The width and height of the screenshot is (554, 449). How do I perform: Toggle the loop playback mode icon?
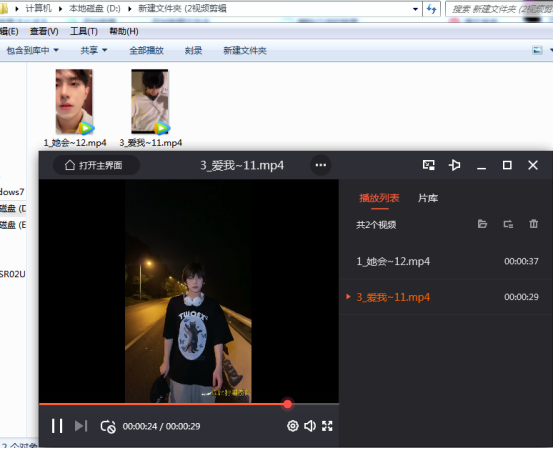tap(108, 426)
